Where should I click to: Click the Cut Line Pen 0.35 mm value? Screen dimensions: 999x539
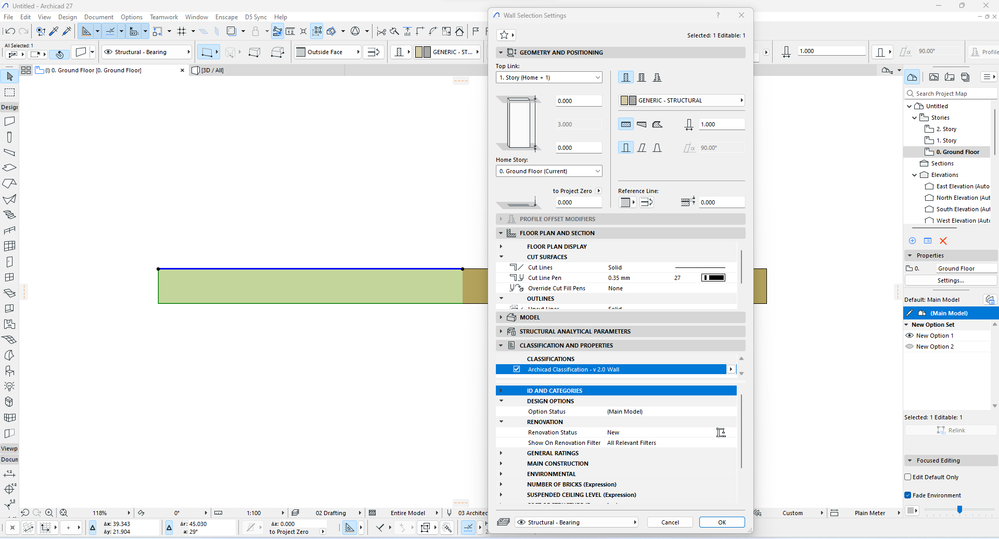pos(619,278)
